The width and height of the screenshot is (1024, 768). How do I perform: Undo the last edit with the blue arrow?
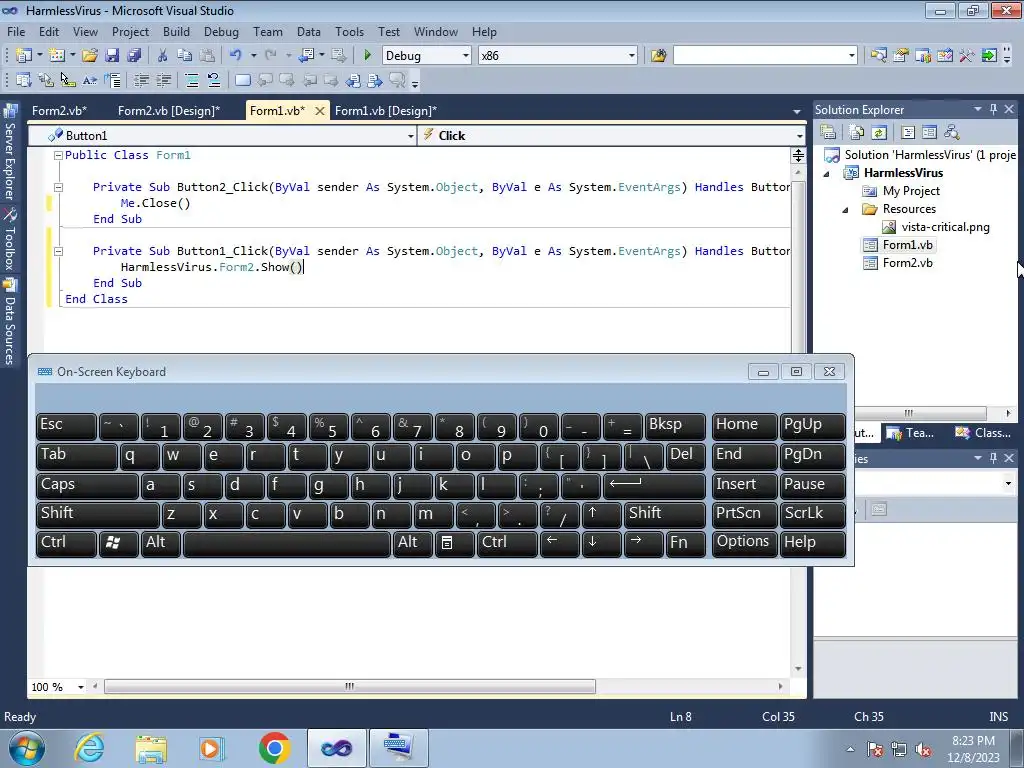click(236, 56)
